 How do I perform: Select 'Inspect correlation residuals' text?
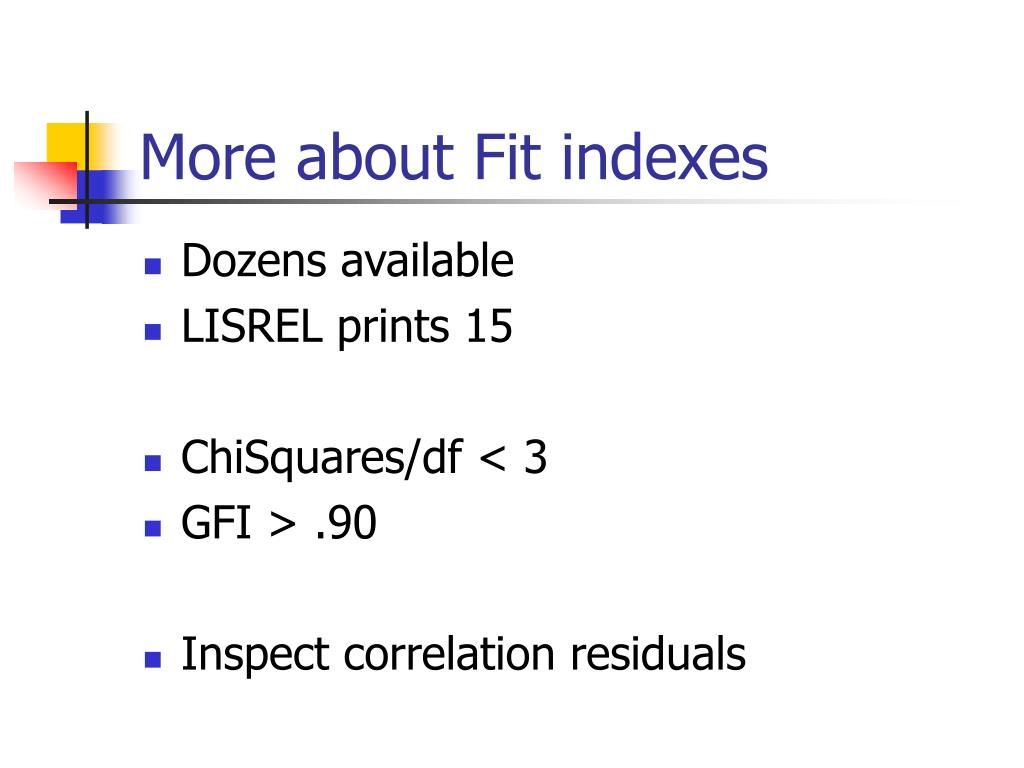point(463,654)
